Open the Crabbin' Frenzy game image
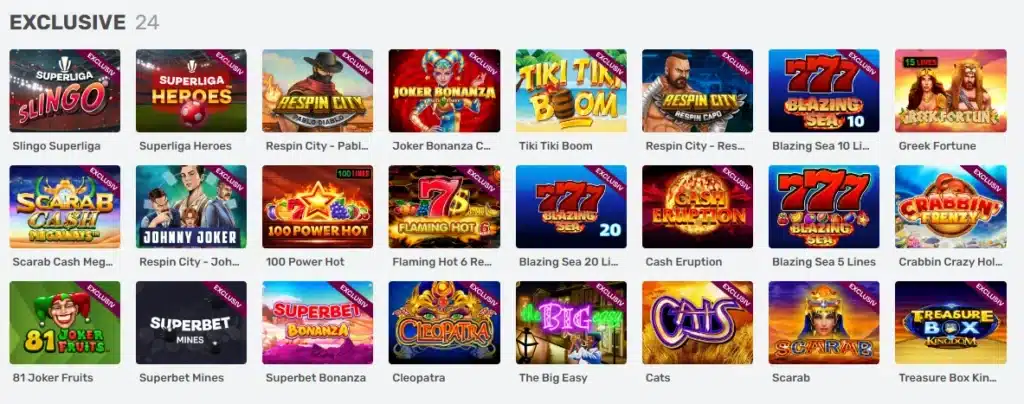 pyautogui.click(x=950, y=207)
